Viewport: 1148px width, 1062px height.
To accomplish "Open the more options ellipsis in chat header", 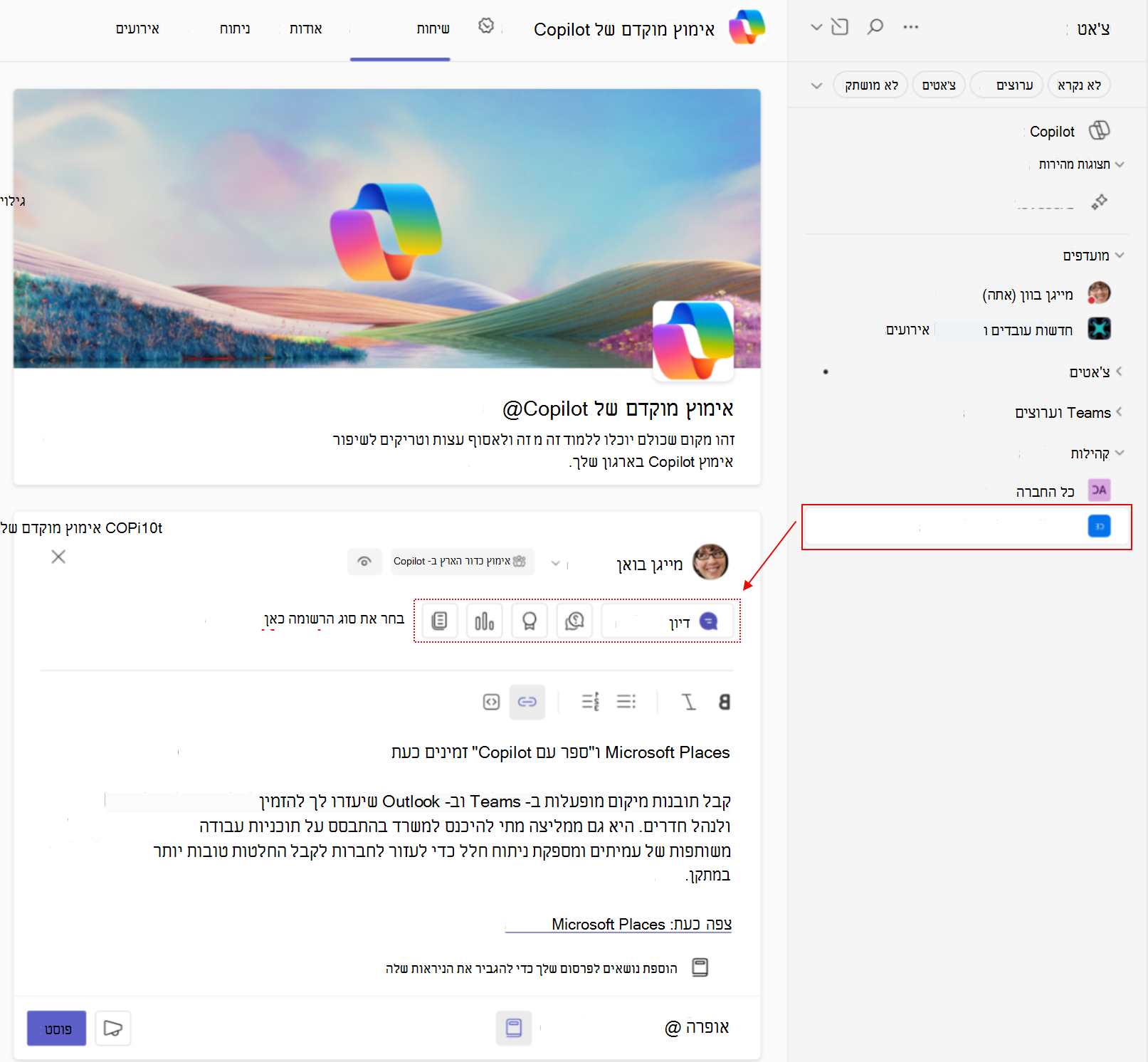I will tap(911, 27).
